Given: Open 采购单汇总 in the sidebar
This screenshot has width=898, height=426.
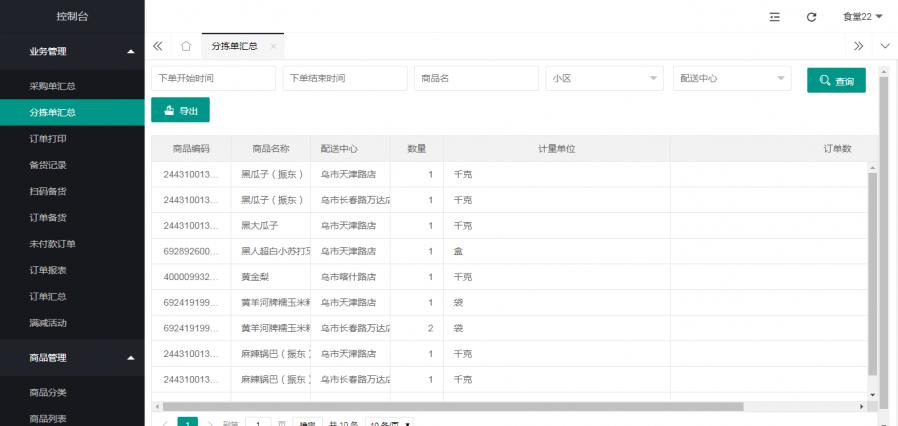Looking at the screenshot, I should tap(53, 87).
